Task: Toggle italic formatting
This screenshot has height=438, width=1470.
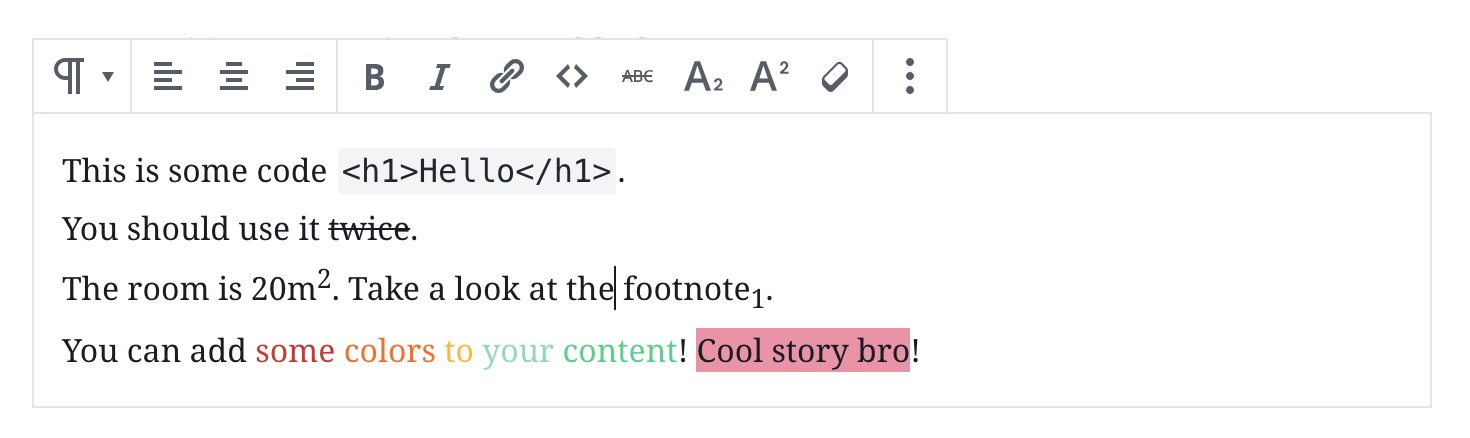Action: tap(438, 77)
